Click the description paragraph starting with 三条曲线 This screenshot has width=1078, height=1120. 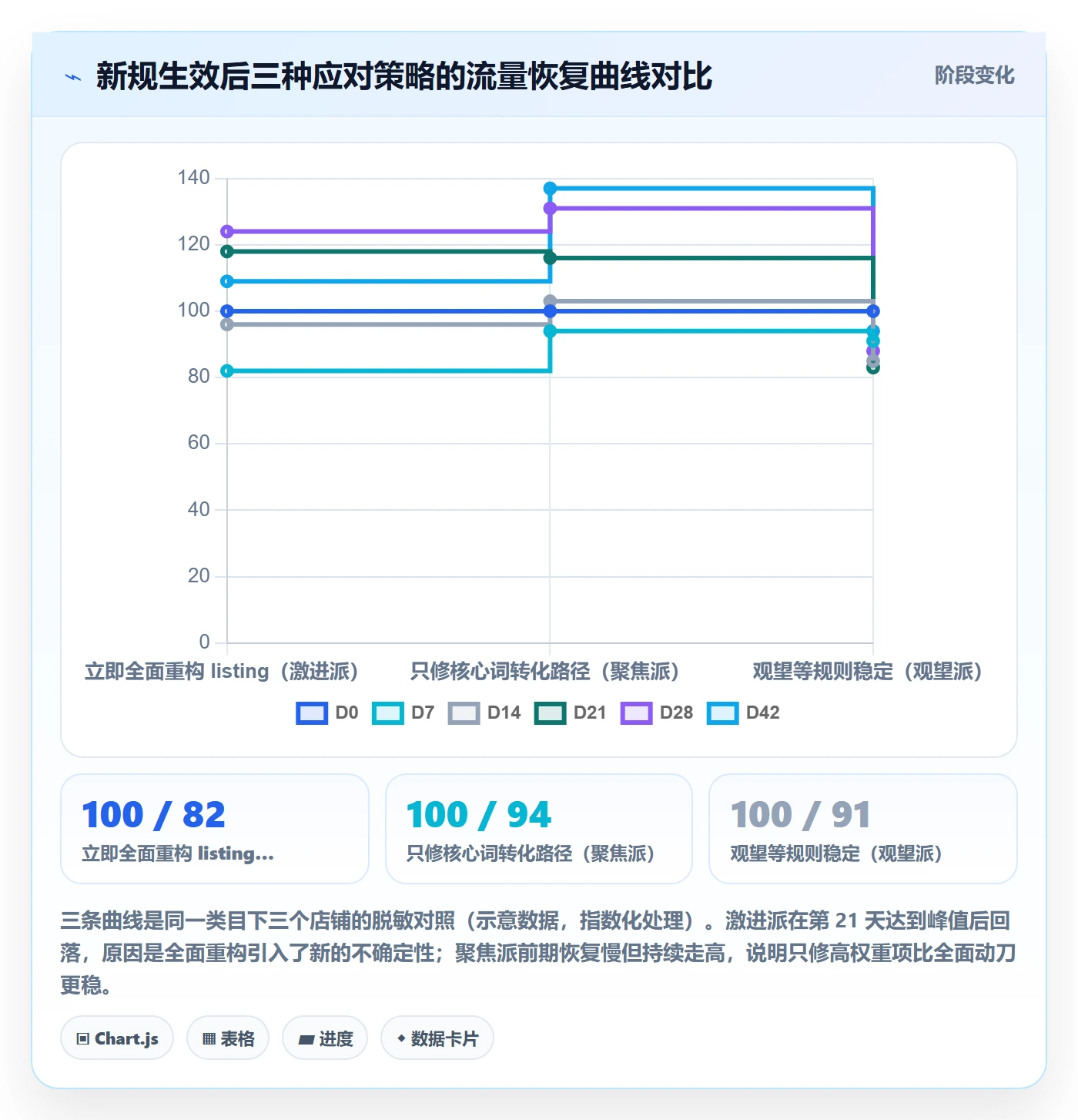click(x=538, y=953)
